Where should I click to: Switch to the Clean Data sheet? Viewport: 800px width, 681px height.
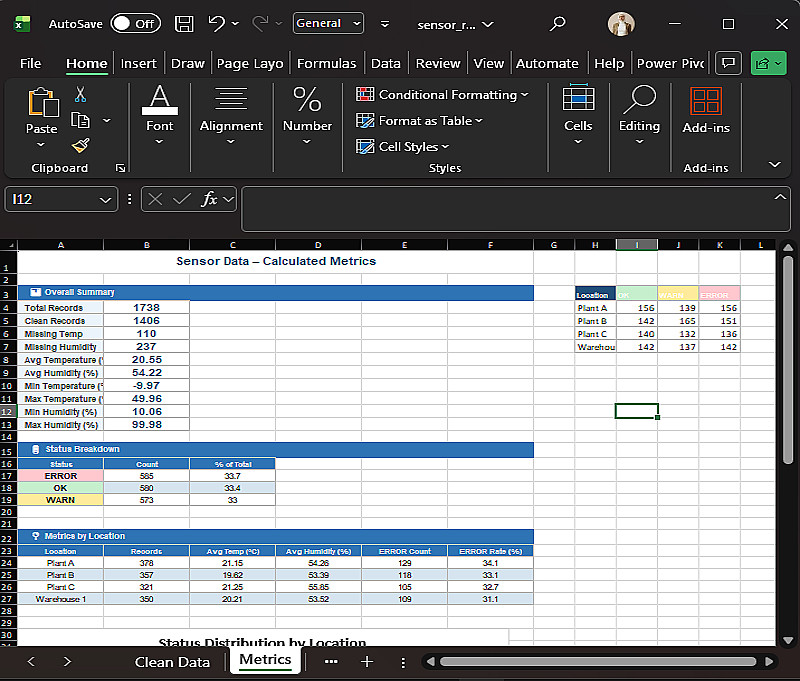pos(172,661)
